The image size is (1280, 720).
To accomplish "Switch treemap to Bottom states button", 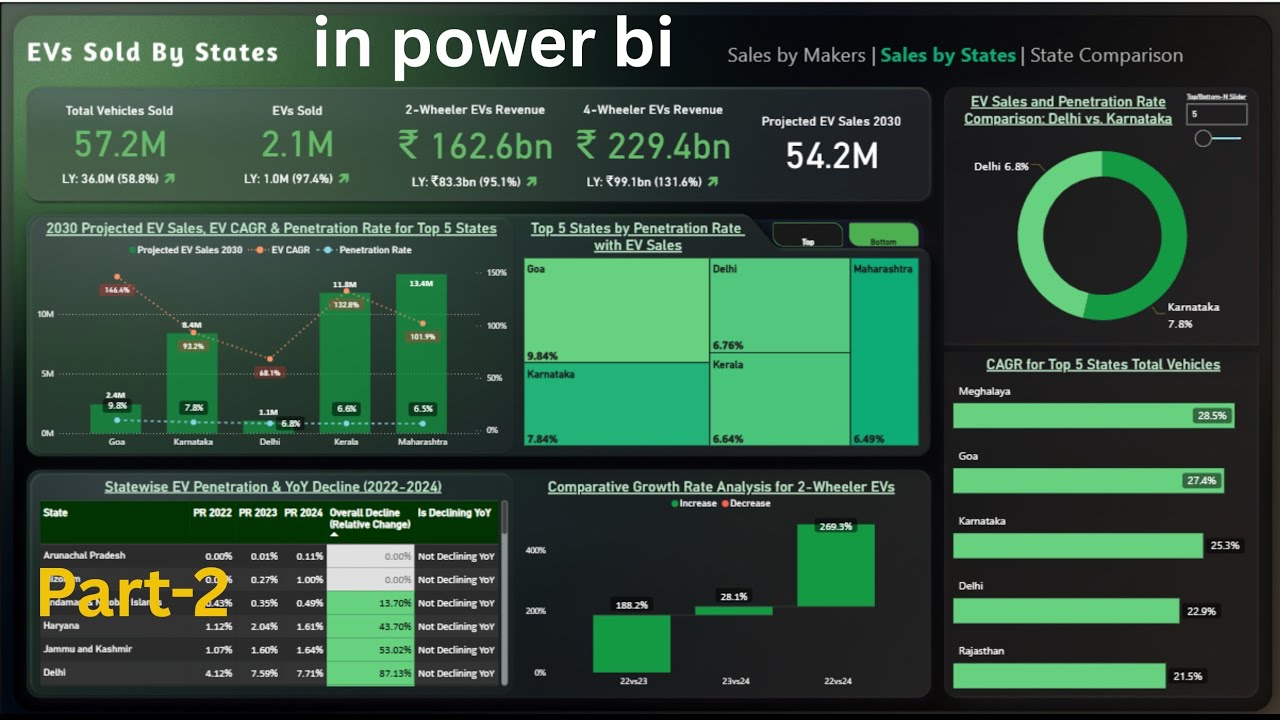I will coord(883,236).
